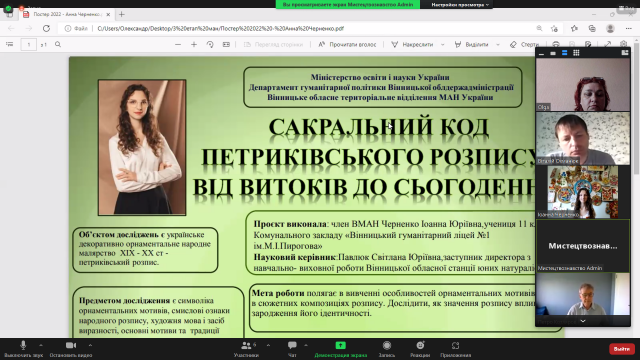Select the 'Накреслити' draw tool

(x=412, y=44)
